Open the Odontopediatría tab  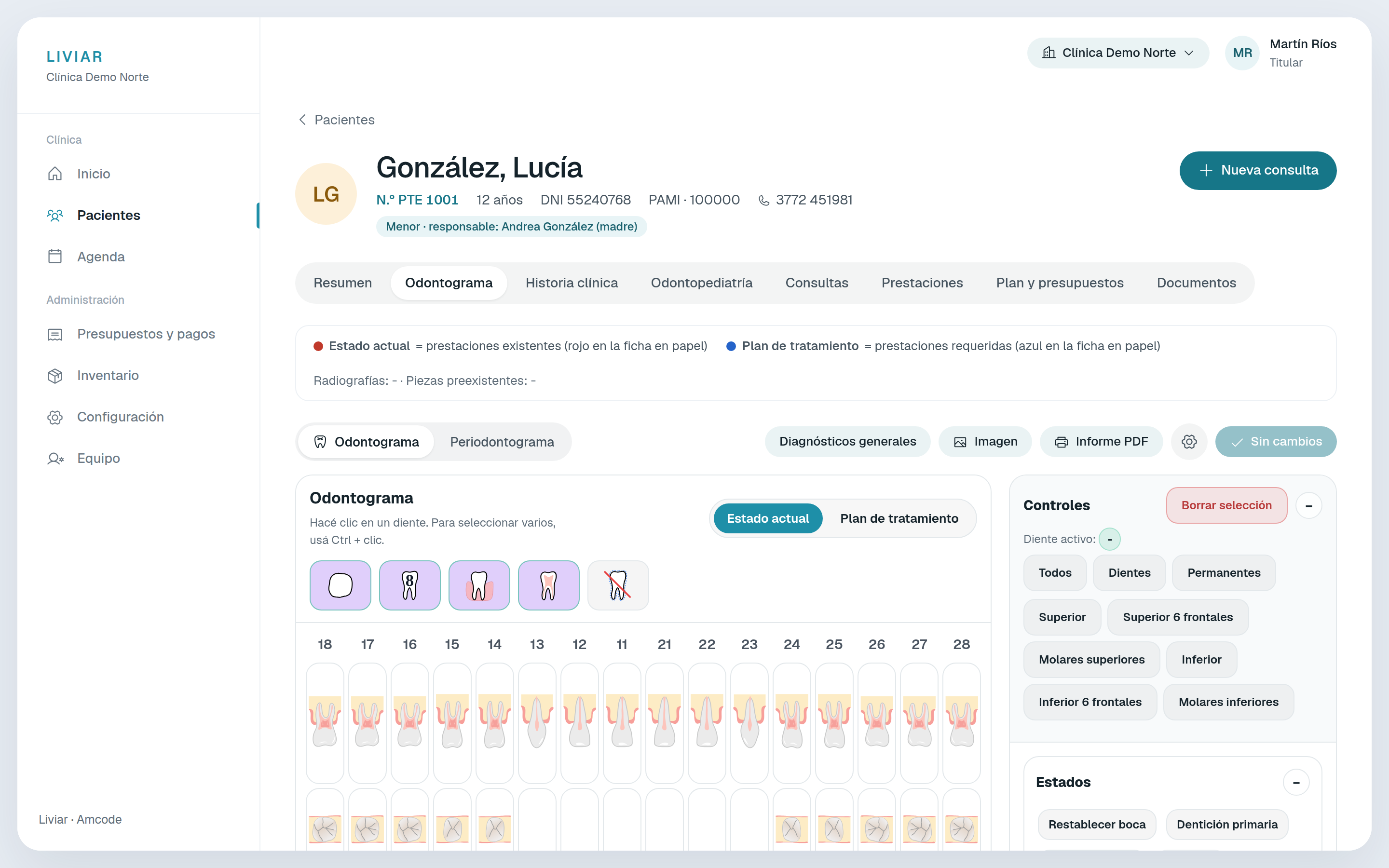pos(701,283)
